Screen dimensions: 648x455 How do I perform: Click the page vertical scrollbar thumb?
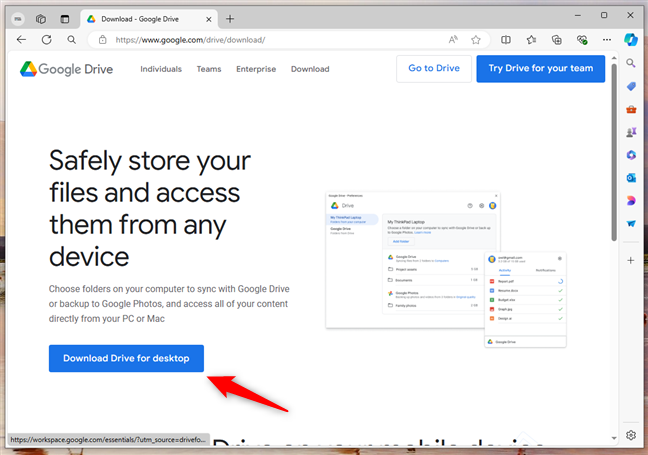coord(614,152)
